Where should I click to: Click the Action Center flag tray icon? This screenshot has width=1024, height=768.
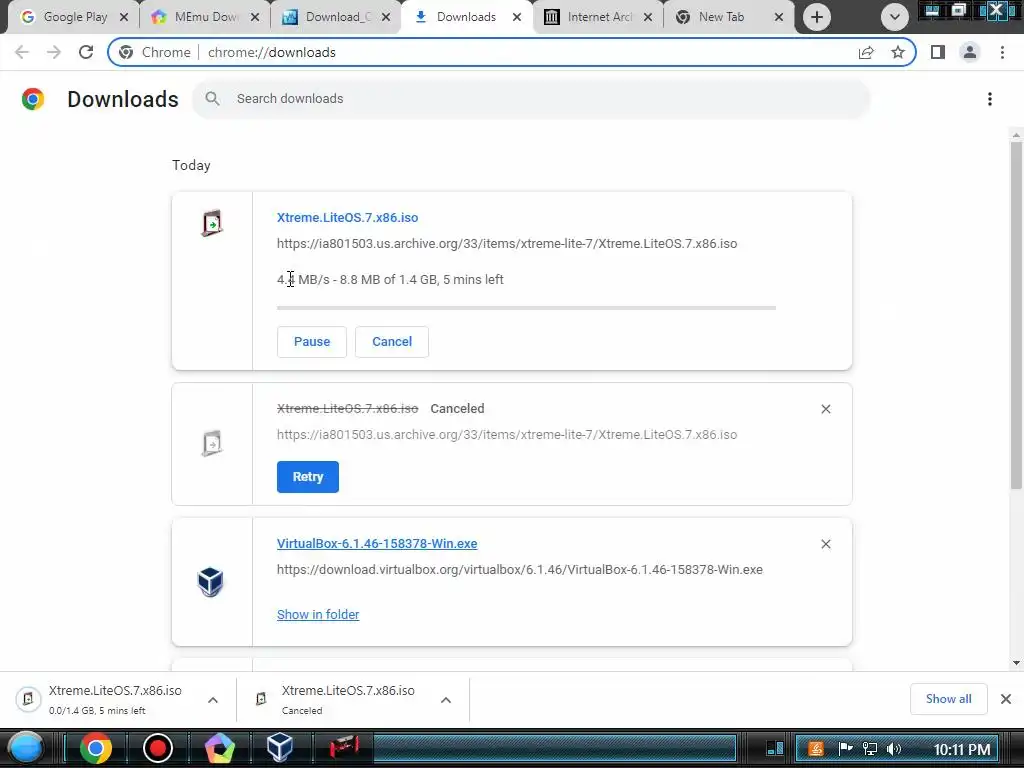click(x=845, y=749)
